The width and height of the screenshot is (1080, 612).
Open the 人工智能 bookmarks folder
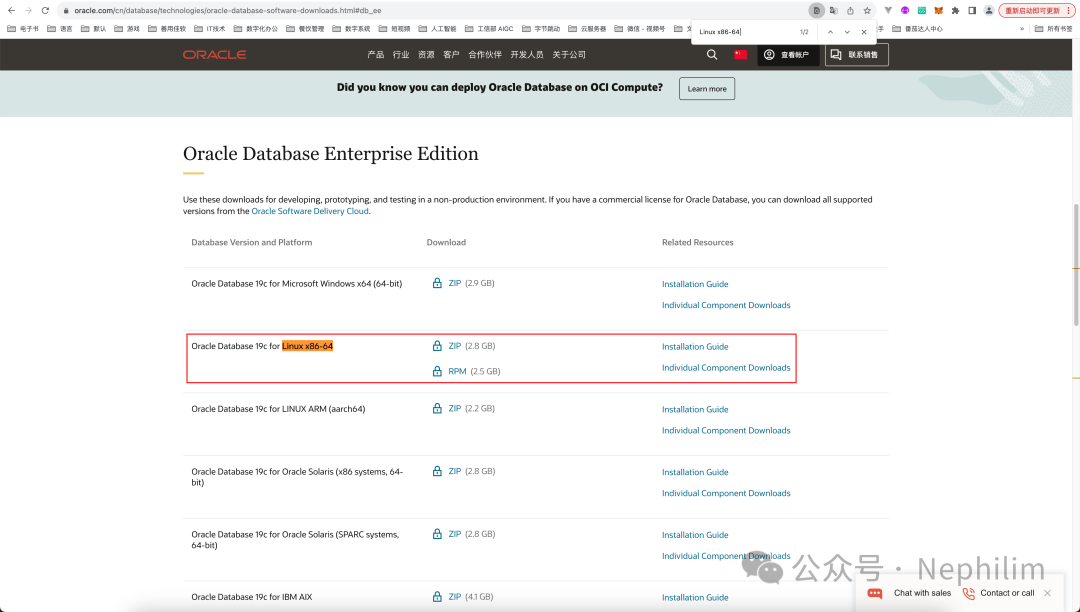(437, 29)
